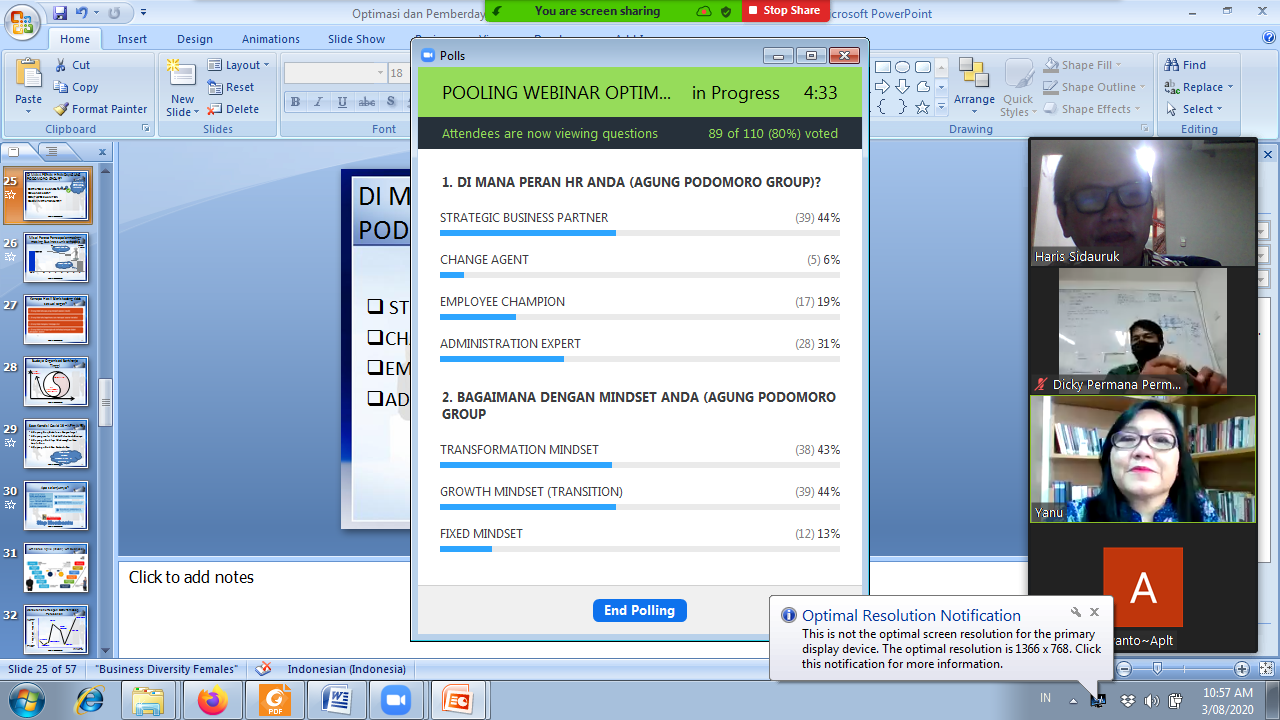Screen dimensions: 1280x720
Task: Select the oval shape in gallery
Action: 903,67
